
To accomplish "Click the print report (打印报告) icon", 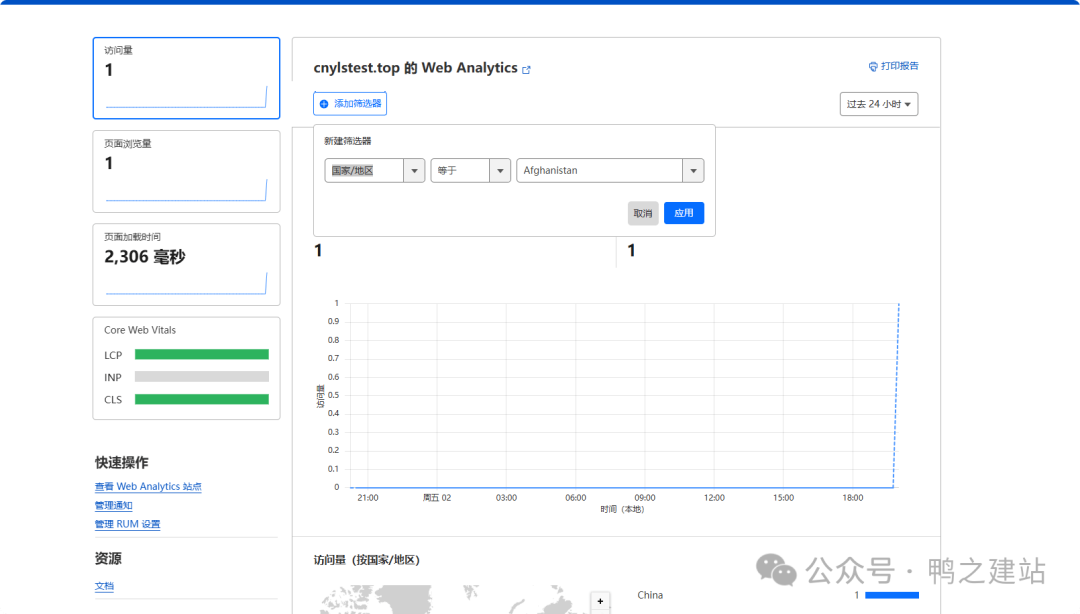I will tap(872, 67).
